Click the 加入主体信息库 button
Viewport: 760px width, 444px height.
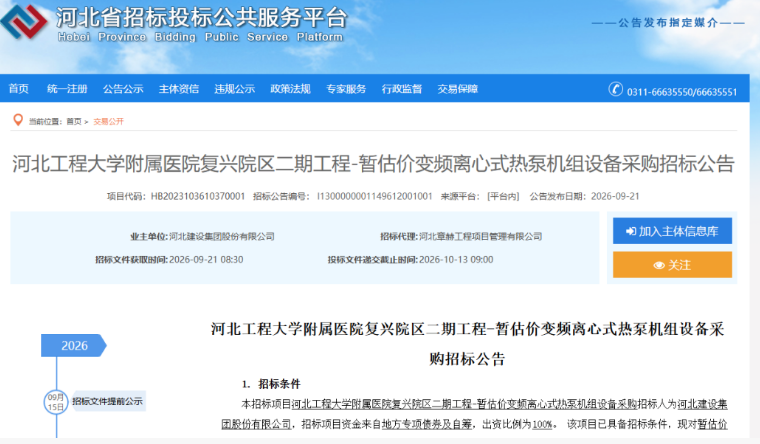tap(672, 231)
